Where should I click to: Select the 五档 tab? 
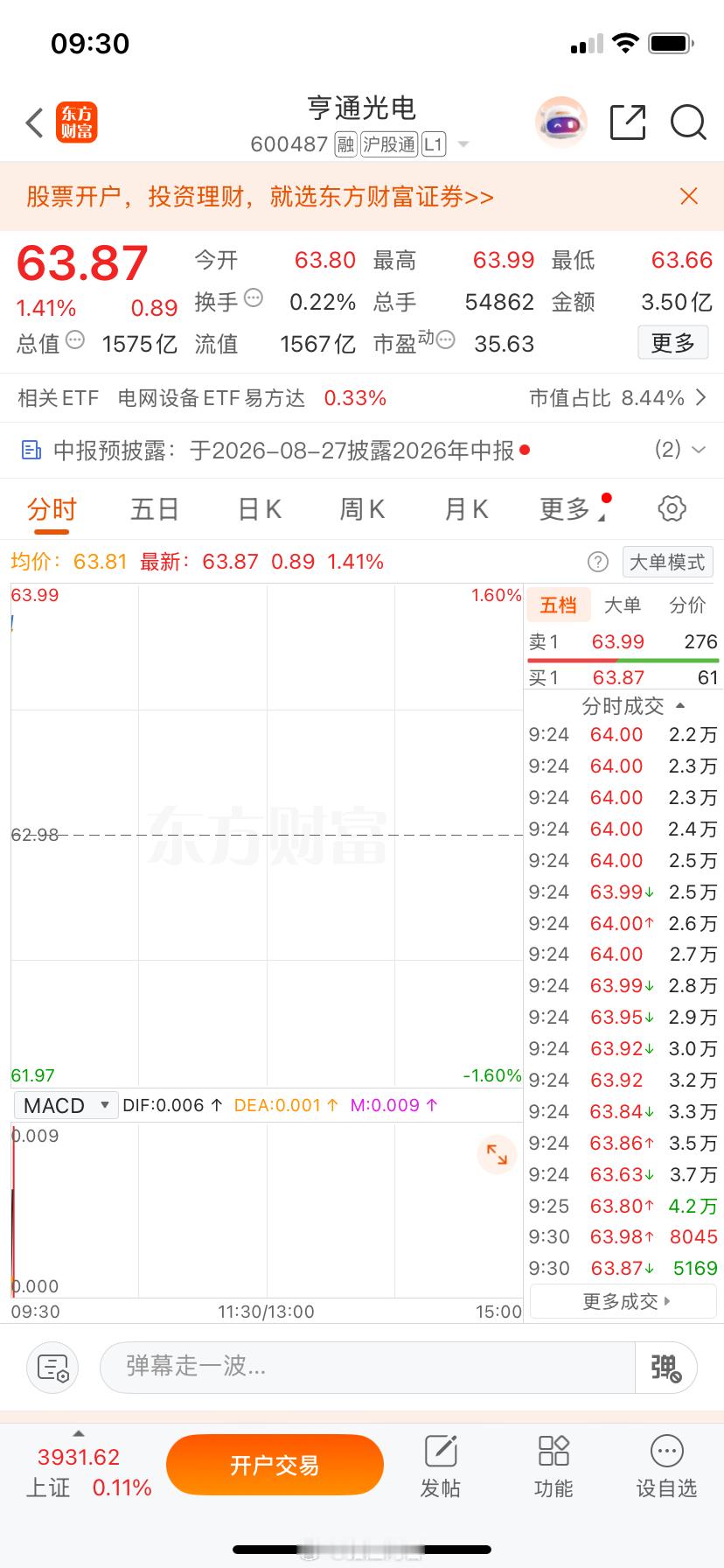[558, 605]
